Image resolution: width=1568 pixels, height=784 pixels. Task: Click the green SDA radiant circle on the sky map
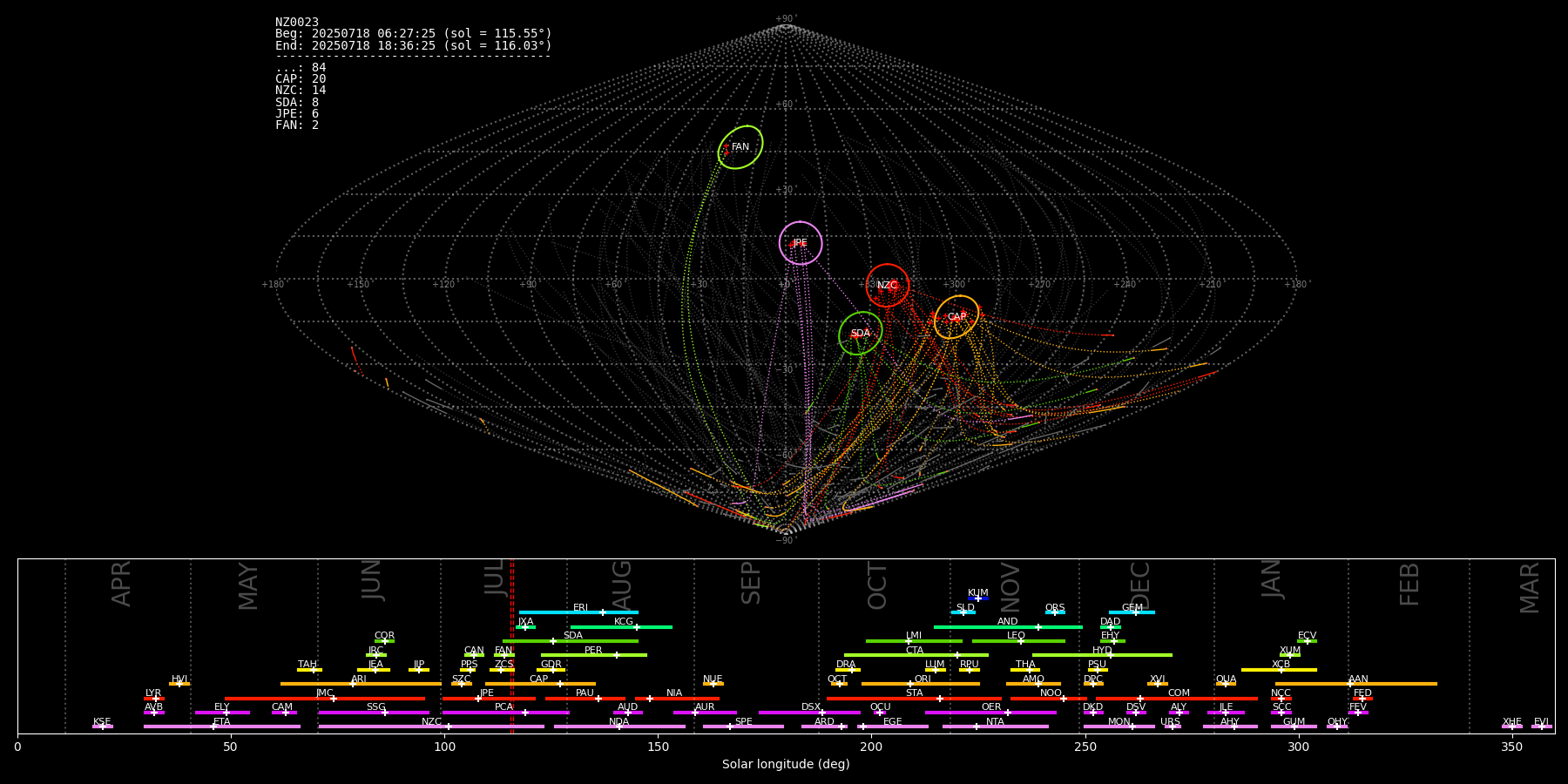pyautogui.click(x=861, y=333)
